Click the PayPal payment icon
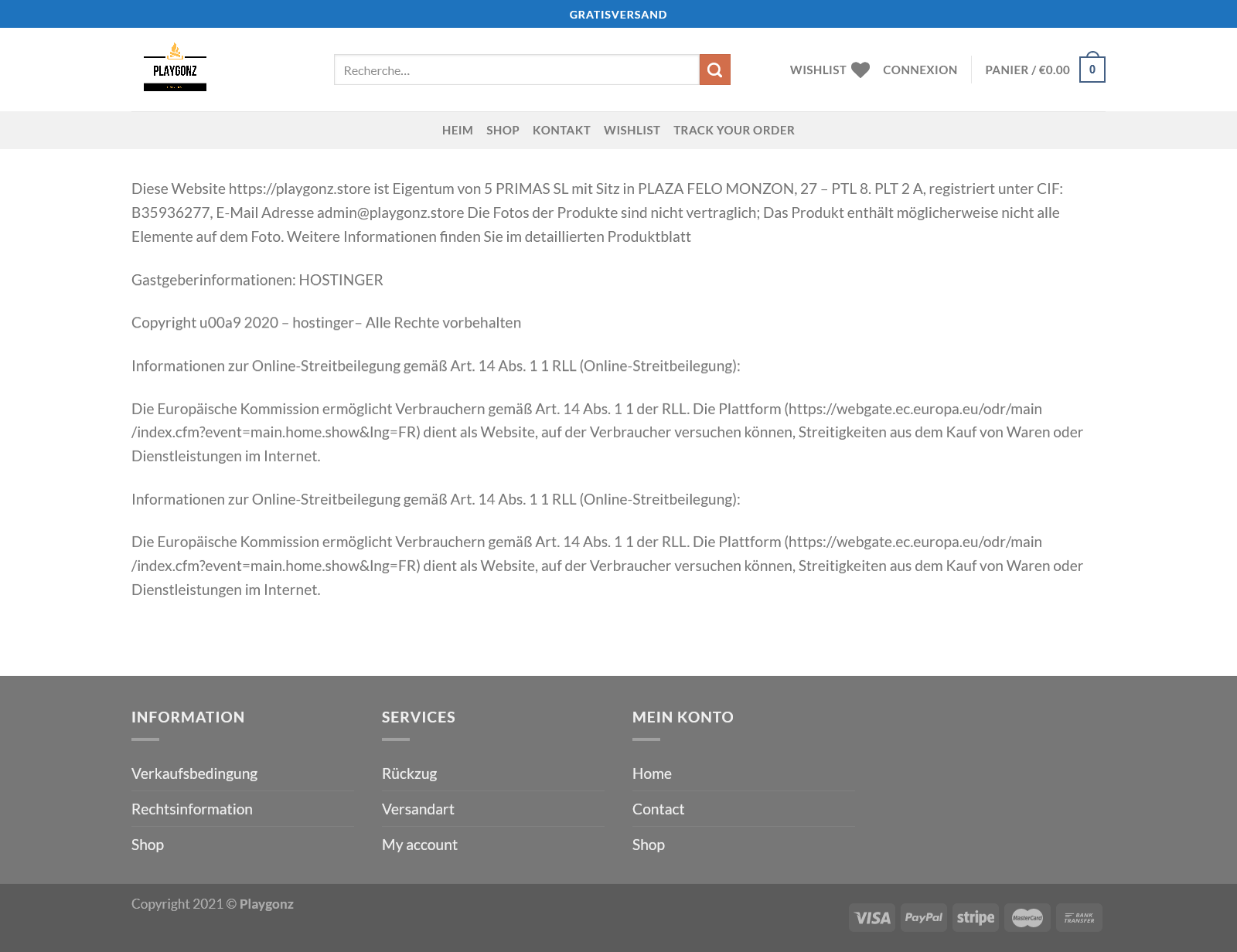This screenshot has width=1237, height=952. (x=924, y=917)
